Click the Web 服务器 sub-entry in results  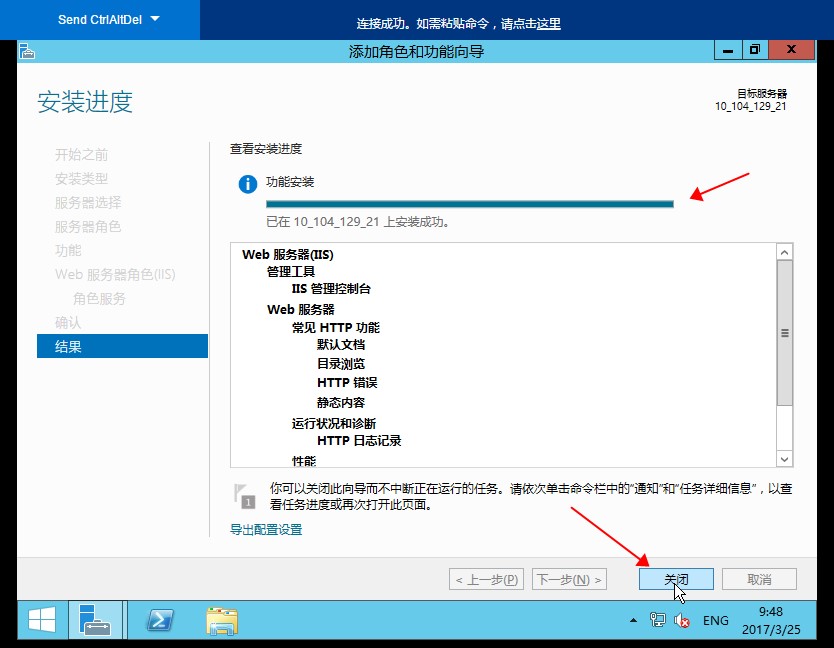[301, 310]
